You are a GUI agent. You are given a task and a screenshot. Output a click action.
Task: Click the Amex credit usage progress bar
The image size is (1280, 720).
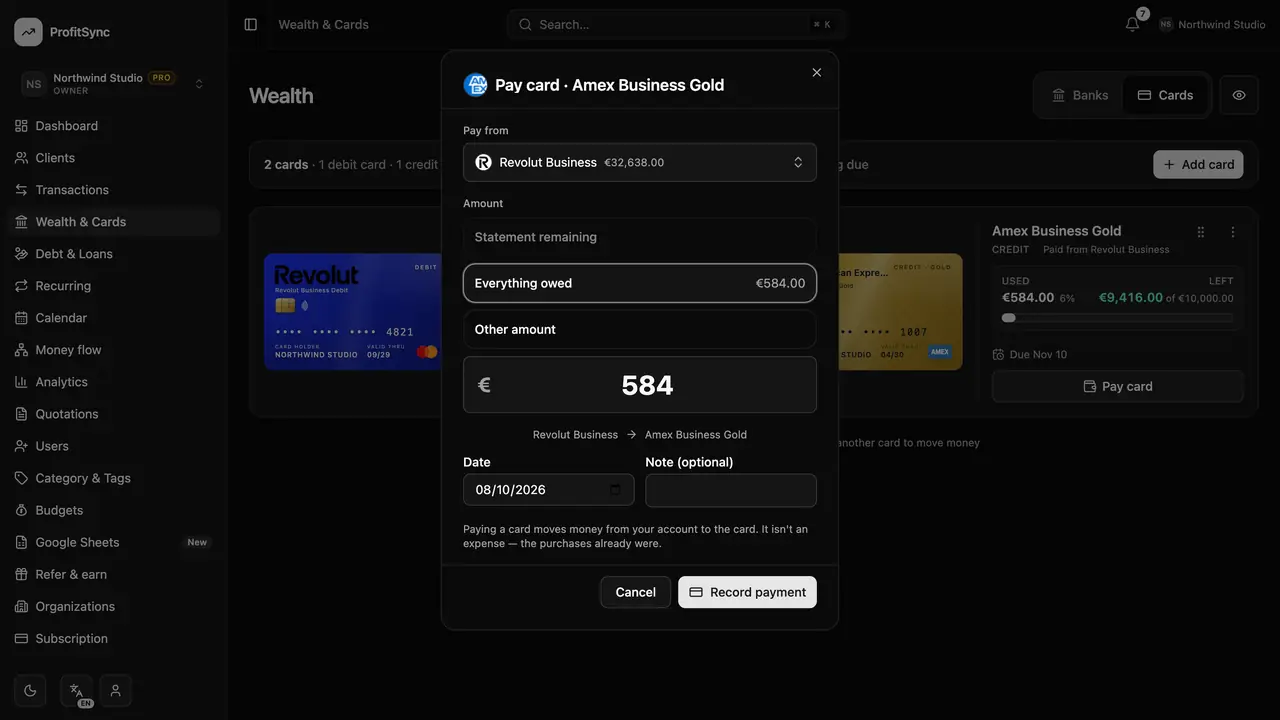pyautogui.click(x=1117, y=318)
